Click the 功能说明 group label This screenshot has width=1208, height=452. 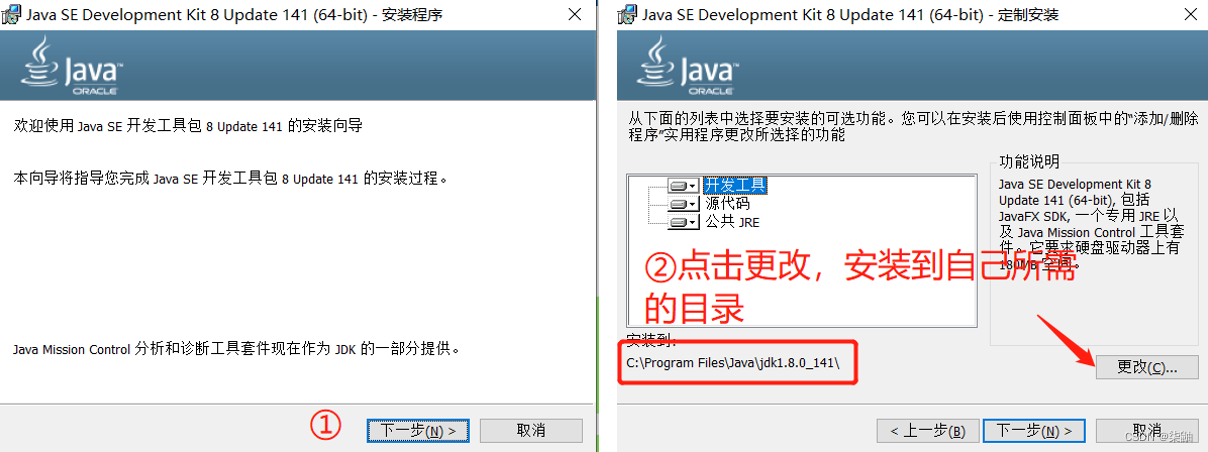pos(1029,162)
